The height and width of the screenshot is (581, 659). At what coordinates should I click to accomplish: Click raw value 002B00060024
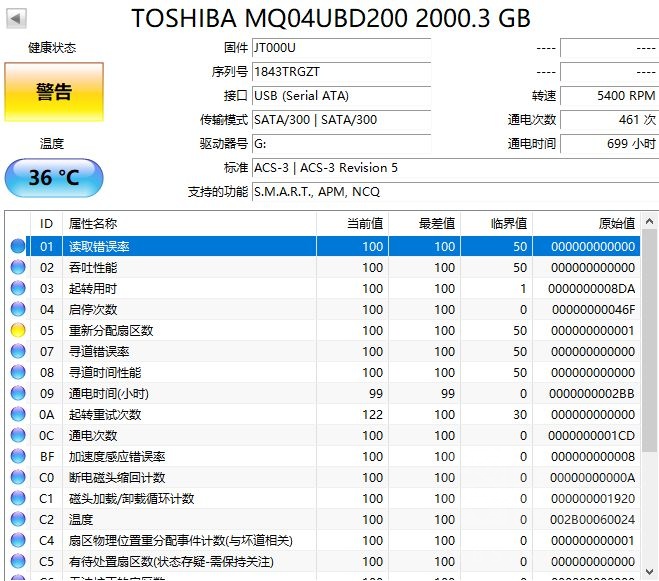coord(593,520)
